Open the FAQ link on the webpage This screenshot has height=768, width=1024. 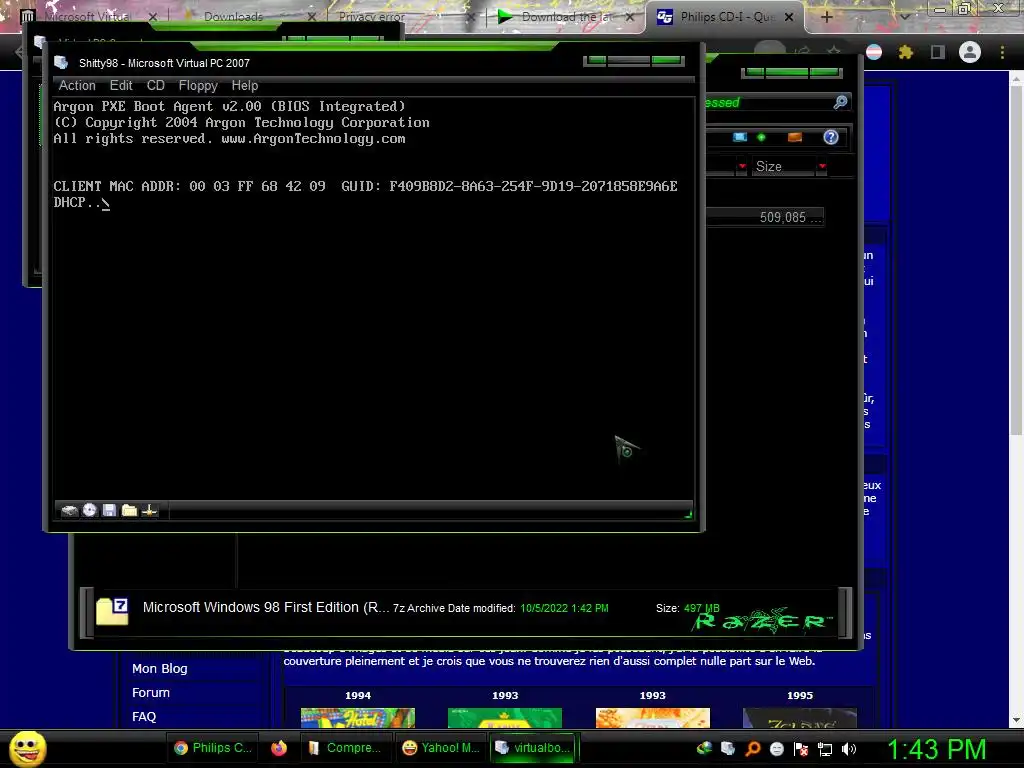144,716
